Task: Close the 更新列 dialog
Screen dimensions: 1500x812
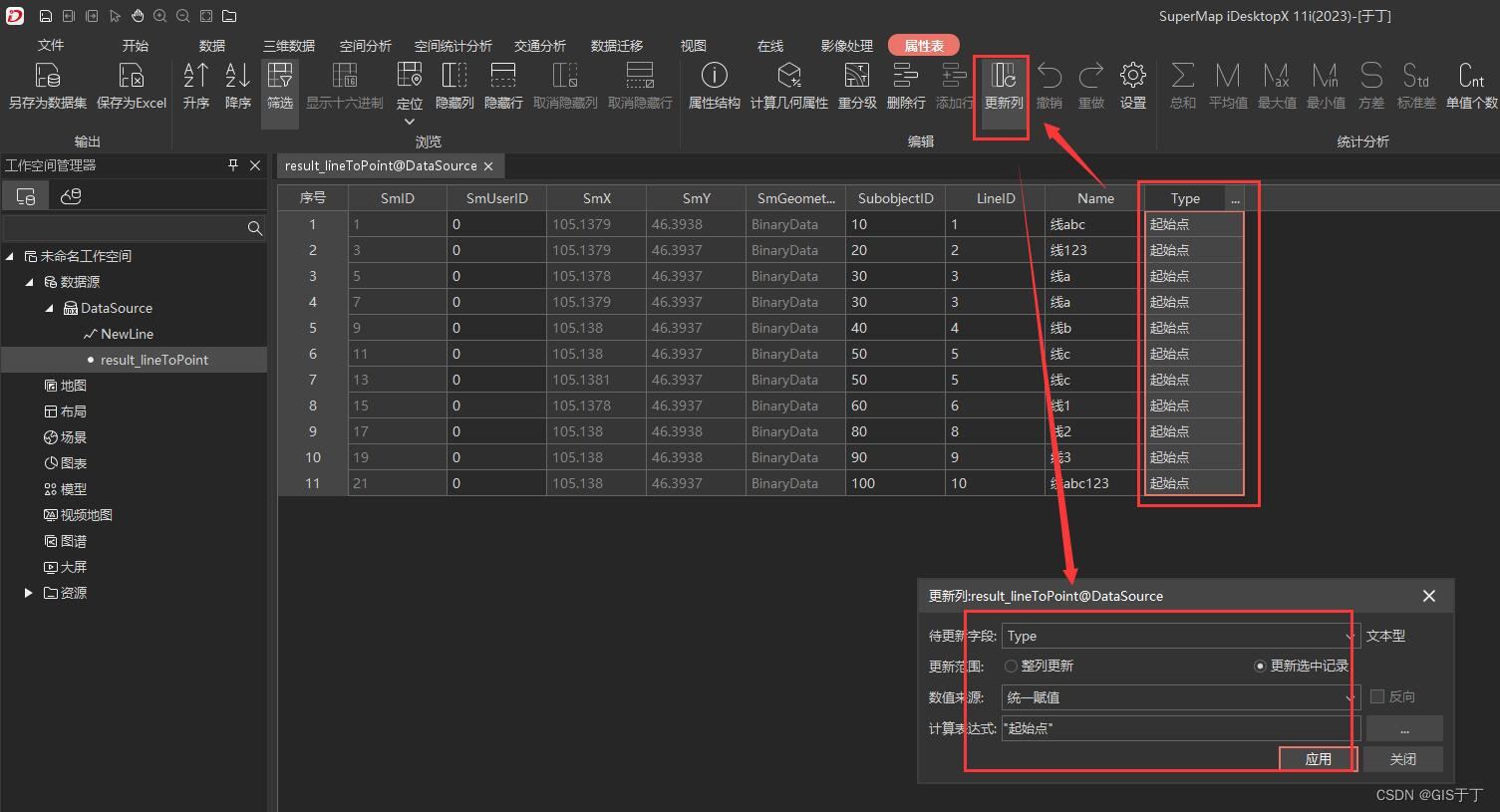Action: point(1429,596)
